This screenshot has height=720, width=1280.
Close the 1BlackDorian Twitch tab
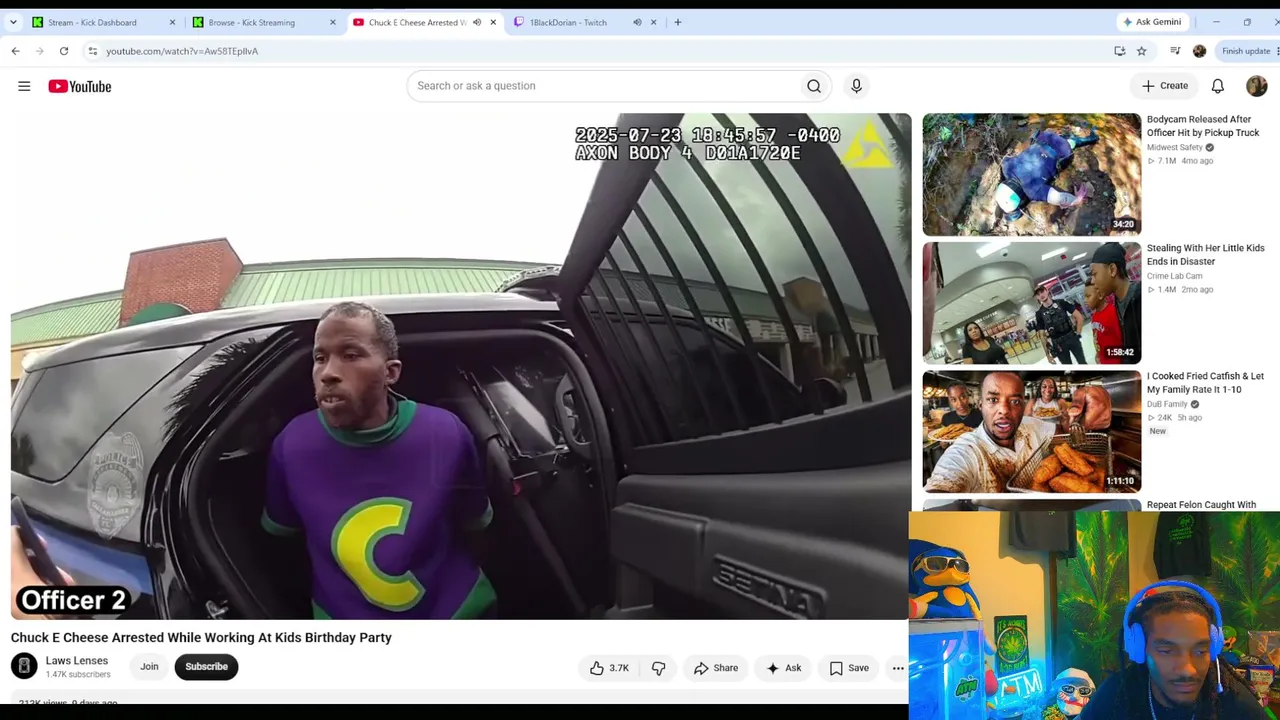click(654, 22)
